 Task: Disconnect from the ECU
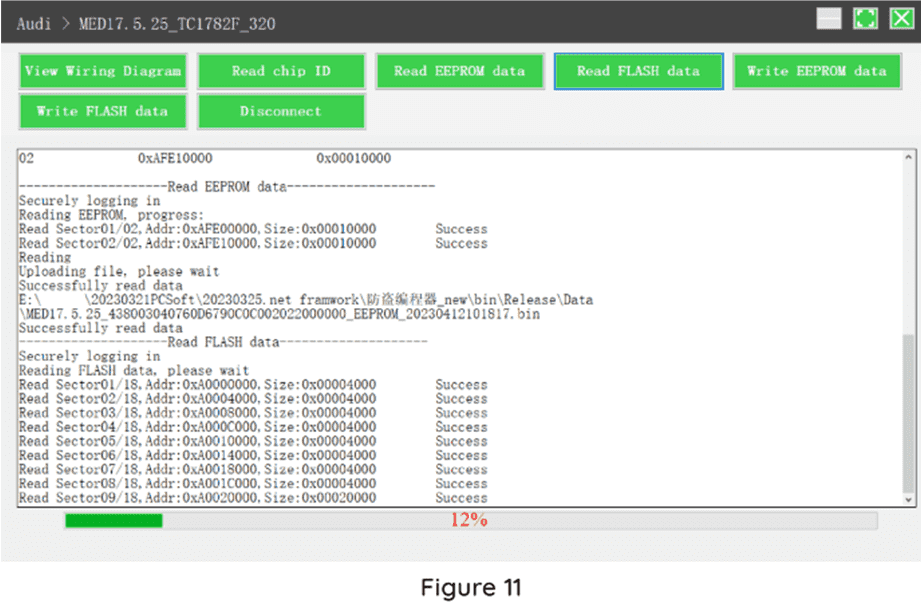coord(281,112)
